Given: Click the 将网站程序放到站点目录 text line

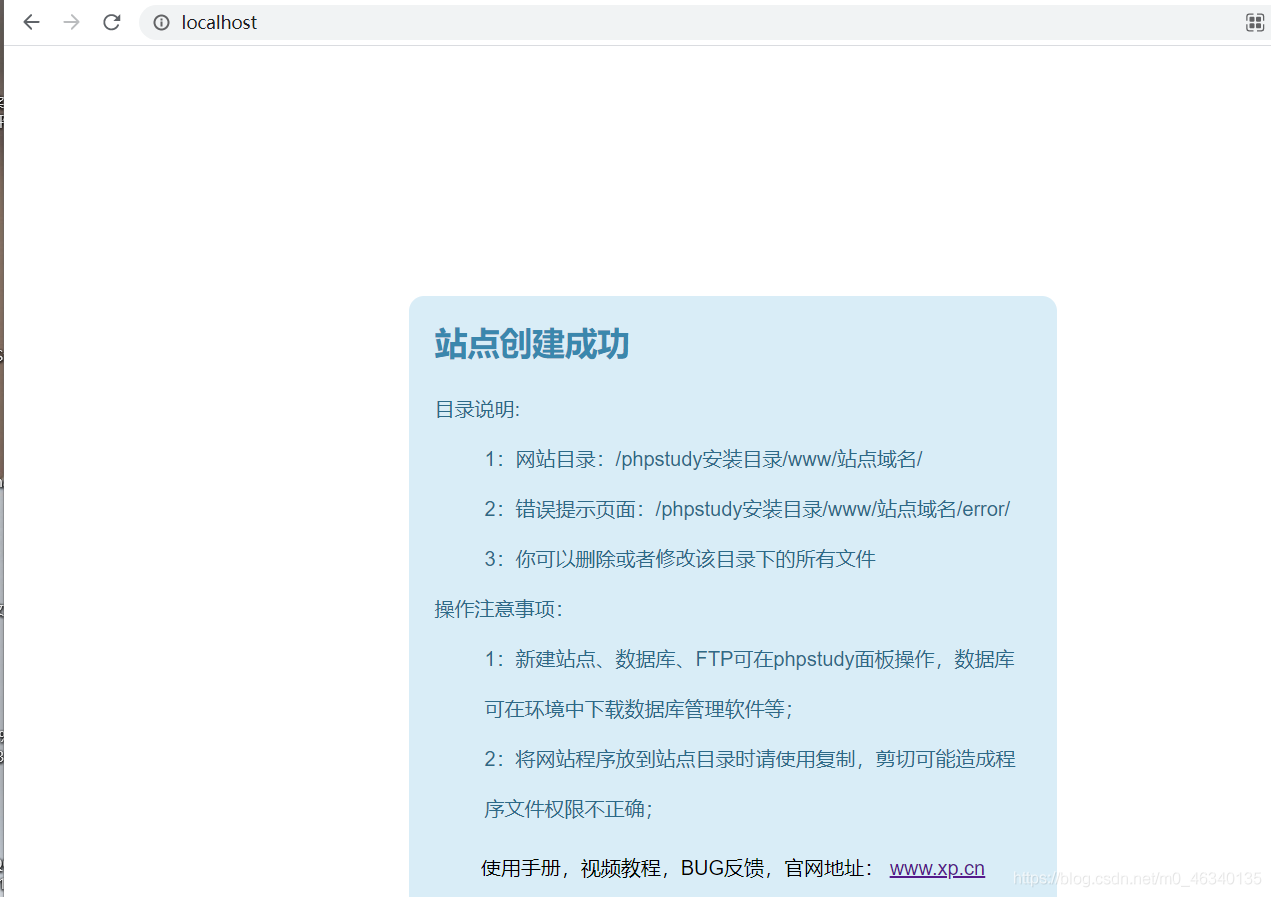Looking at the screenshot, I should coord(750,759).
